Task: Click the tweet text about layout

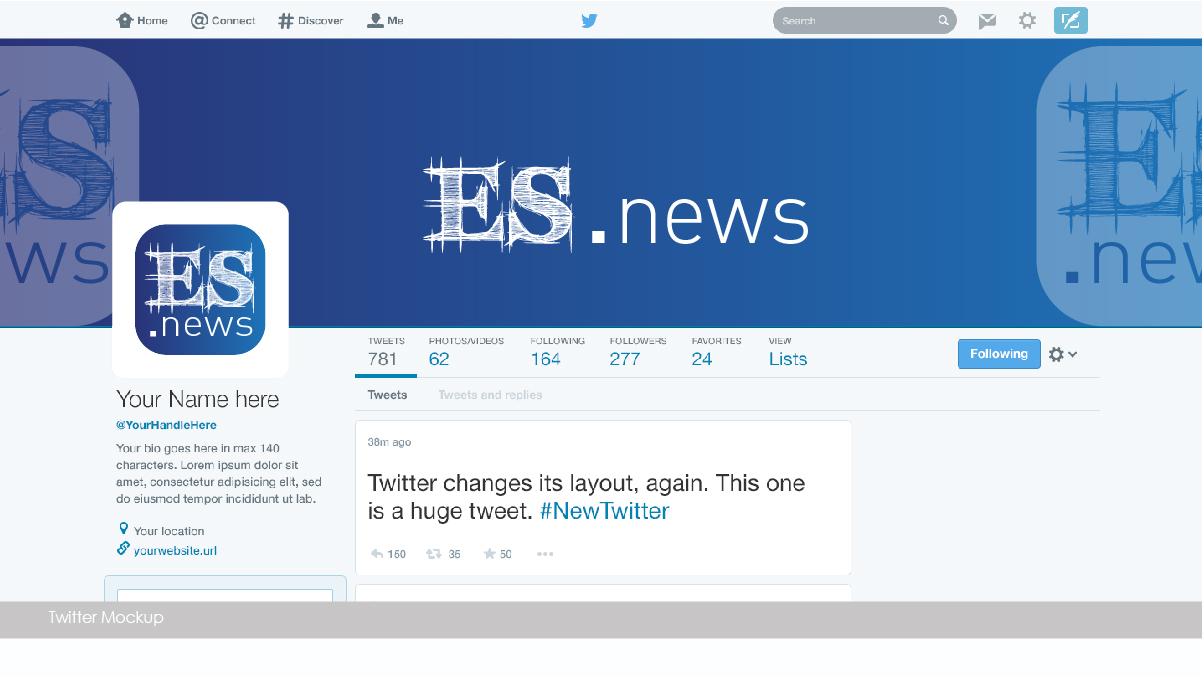Action: pyautogui.click(x=586, y=497)
